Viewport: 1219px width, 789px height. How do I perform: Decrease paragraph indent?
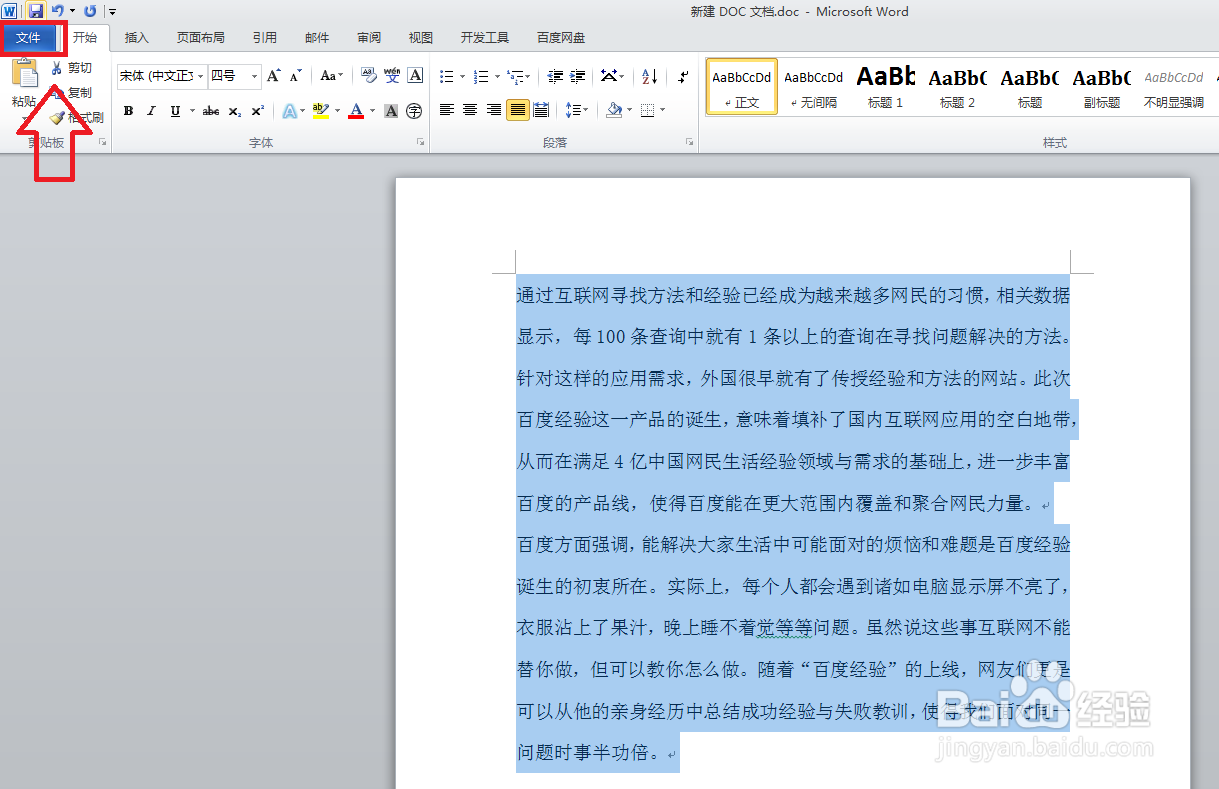[x=555, y=76]
